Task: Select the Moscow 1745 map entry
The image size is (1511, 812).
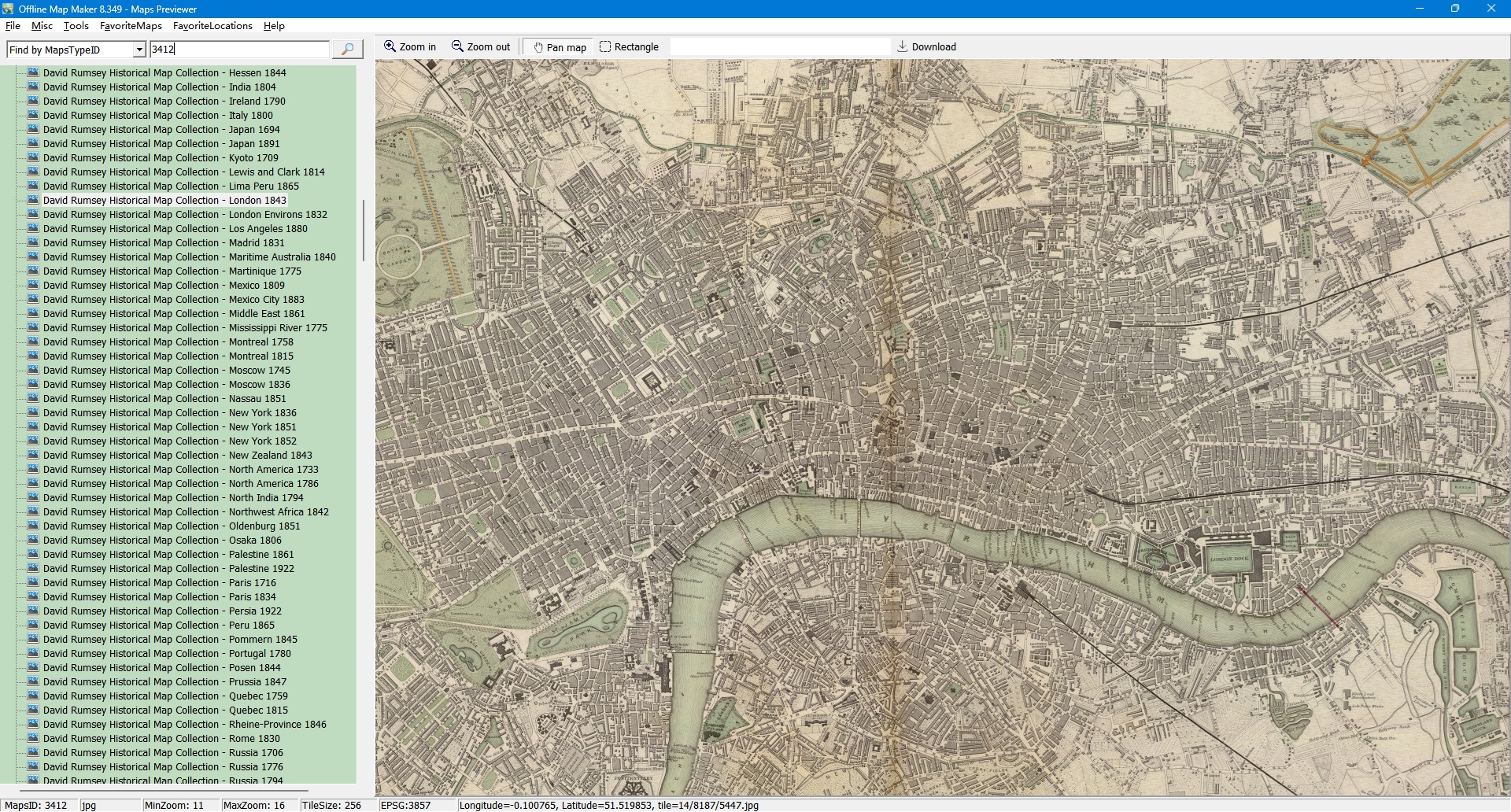Action: [166, 371]
